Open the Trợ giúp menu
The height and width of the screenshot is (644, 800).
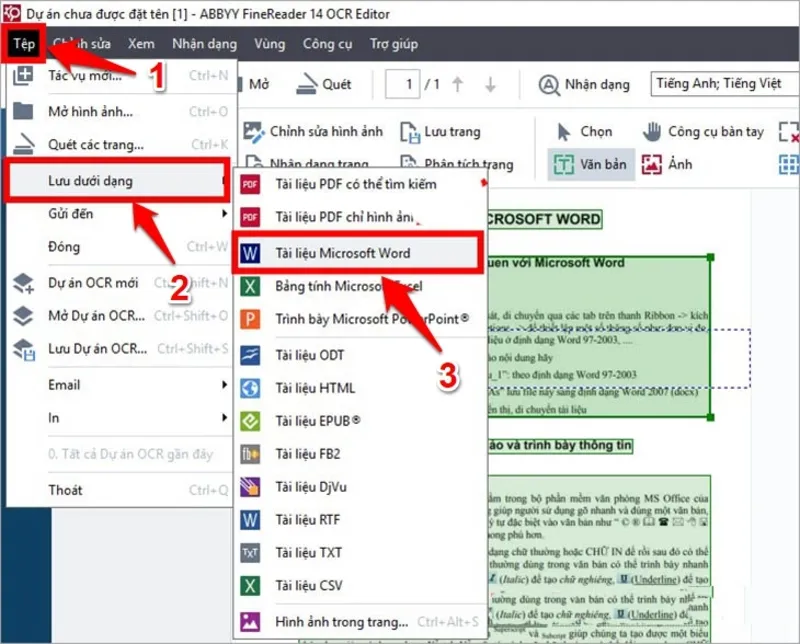point(393,44)
